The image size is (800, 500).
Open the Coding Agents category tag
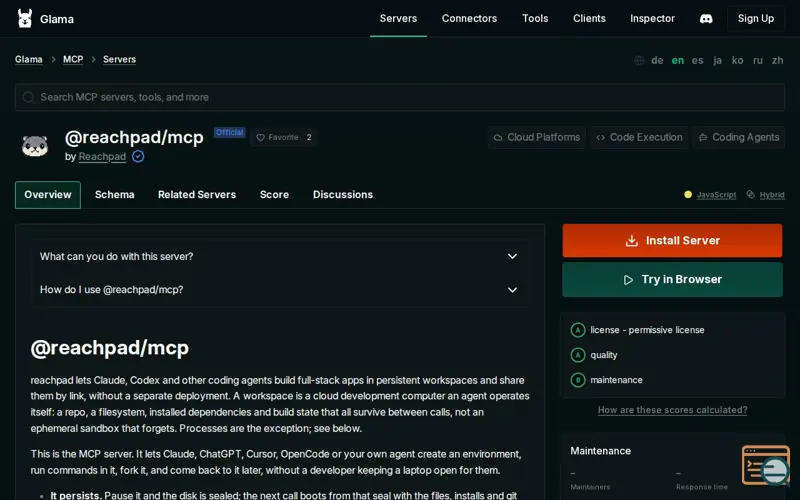click(x=739, y=137)
